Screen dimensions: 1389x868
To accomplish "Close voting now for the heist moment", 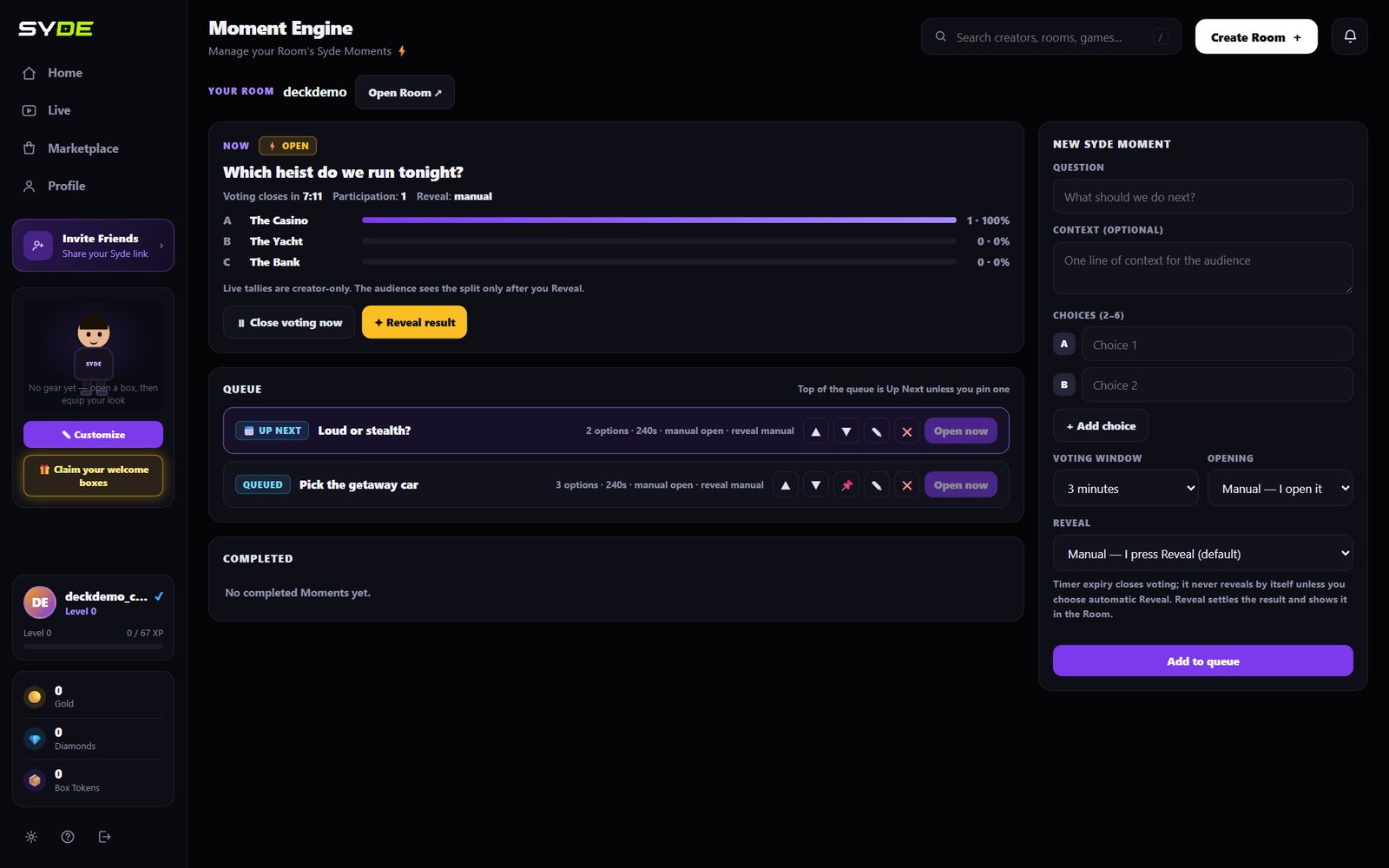I will pyautogui.click(x=289, y=322).
